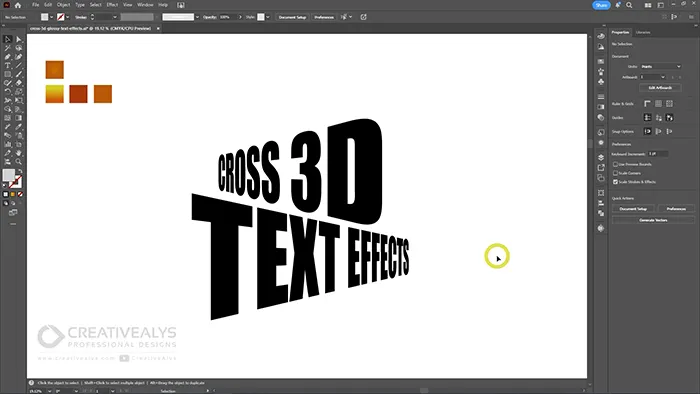Click Preferences in Quick Actions
Screen dimensions: 700x394
676,209
